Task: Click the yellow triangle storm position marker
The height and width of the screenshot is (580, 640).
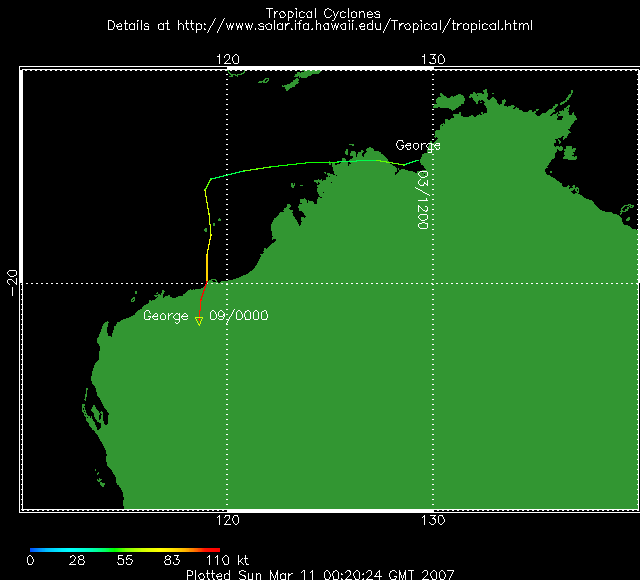Action: [x=199, y=321]
